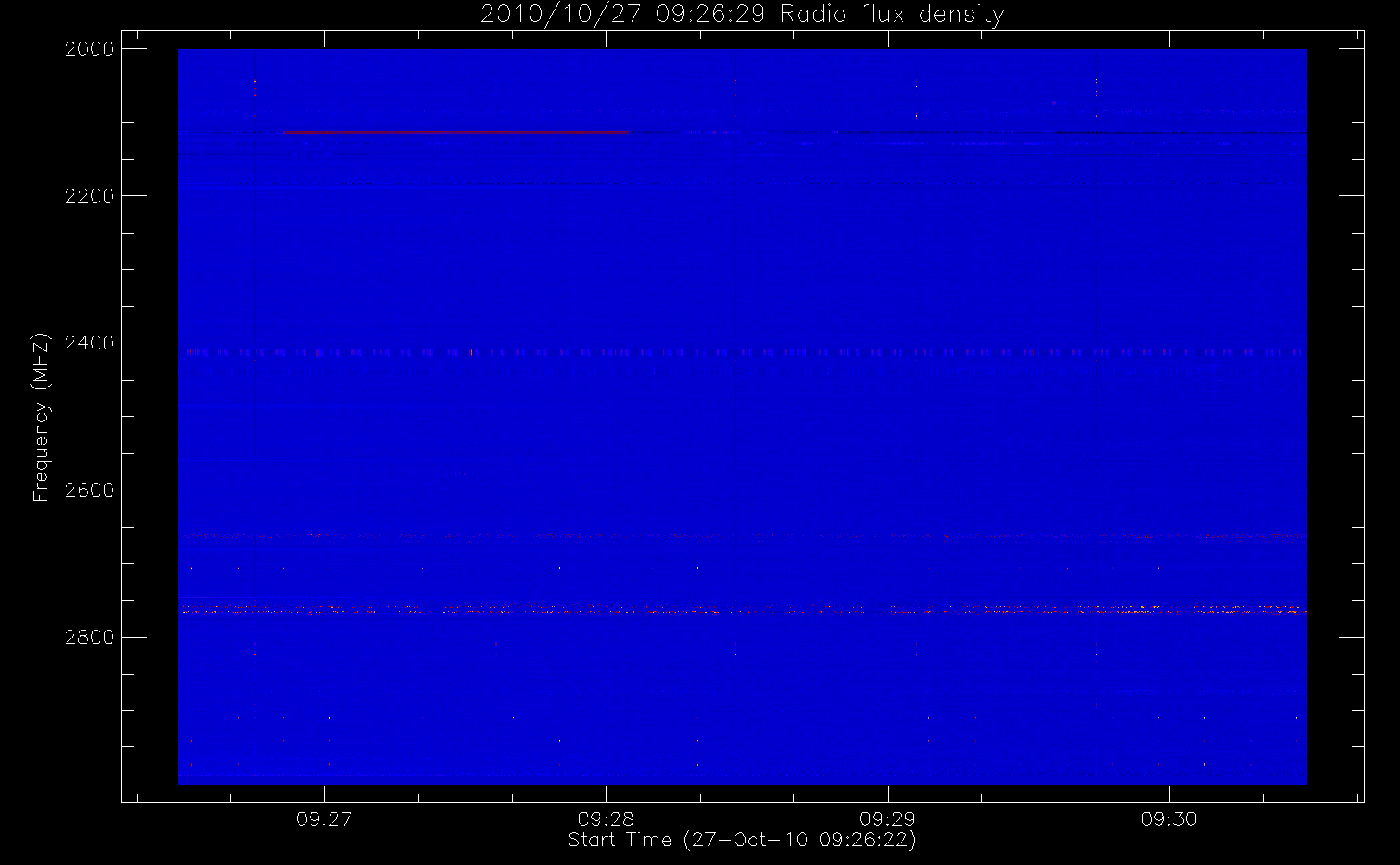
Task: Click the 09:27 time tick label
Action: 324,819
